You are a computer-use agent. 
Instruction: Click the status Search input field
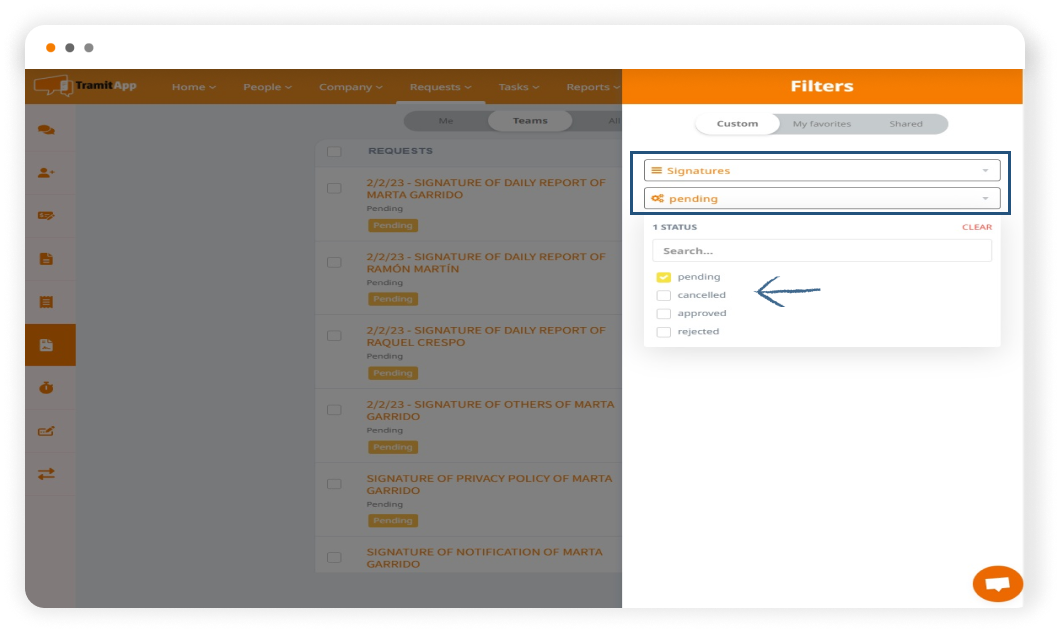821,251
